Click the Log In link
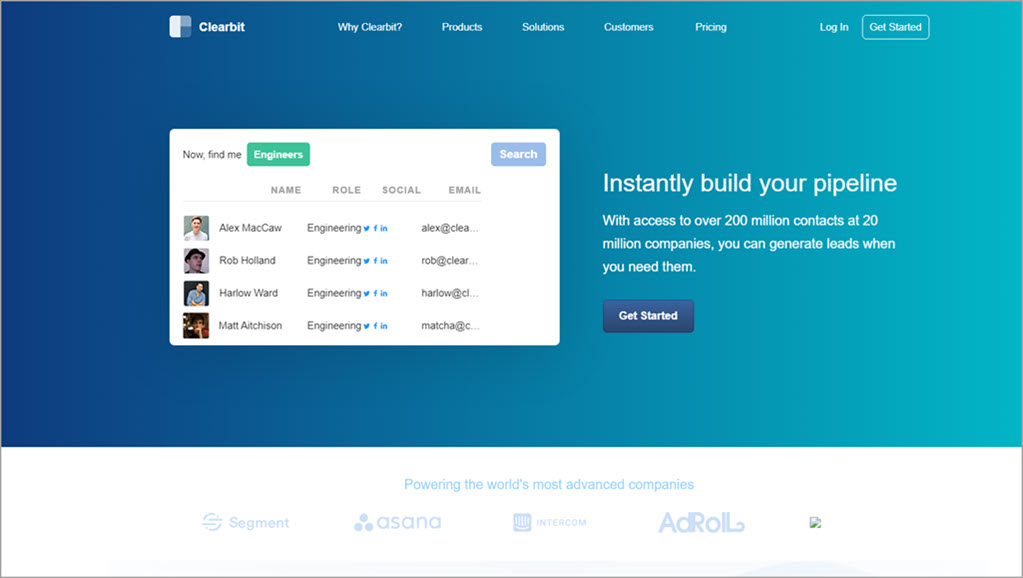Screen dimensions: 1023x578 [834, 27]
